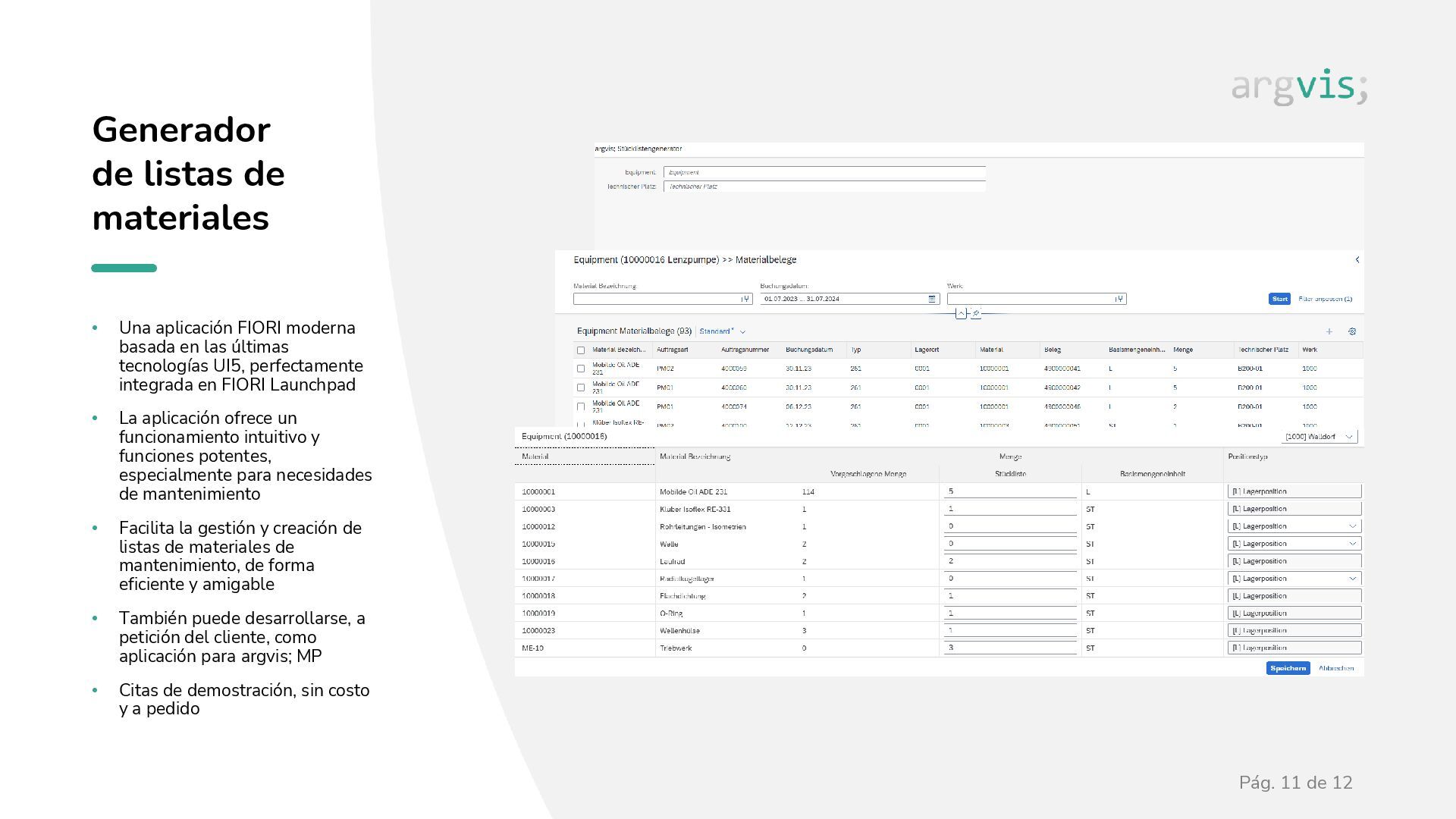Image resolution: width=1456 pixels, height=819 pixels.
Task: Open Lagerposition dropdown for Welle row
Action: [x=1352, y=544]
